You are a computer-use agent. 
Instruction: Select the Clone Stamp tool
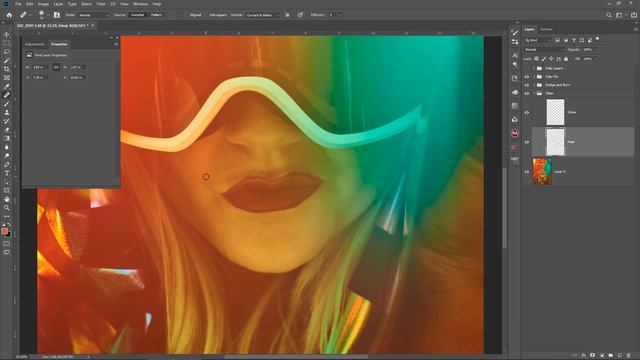click(x=7, y=112)
